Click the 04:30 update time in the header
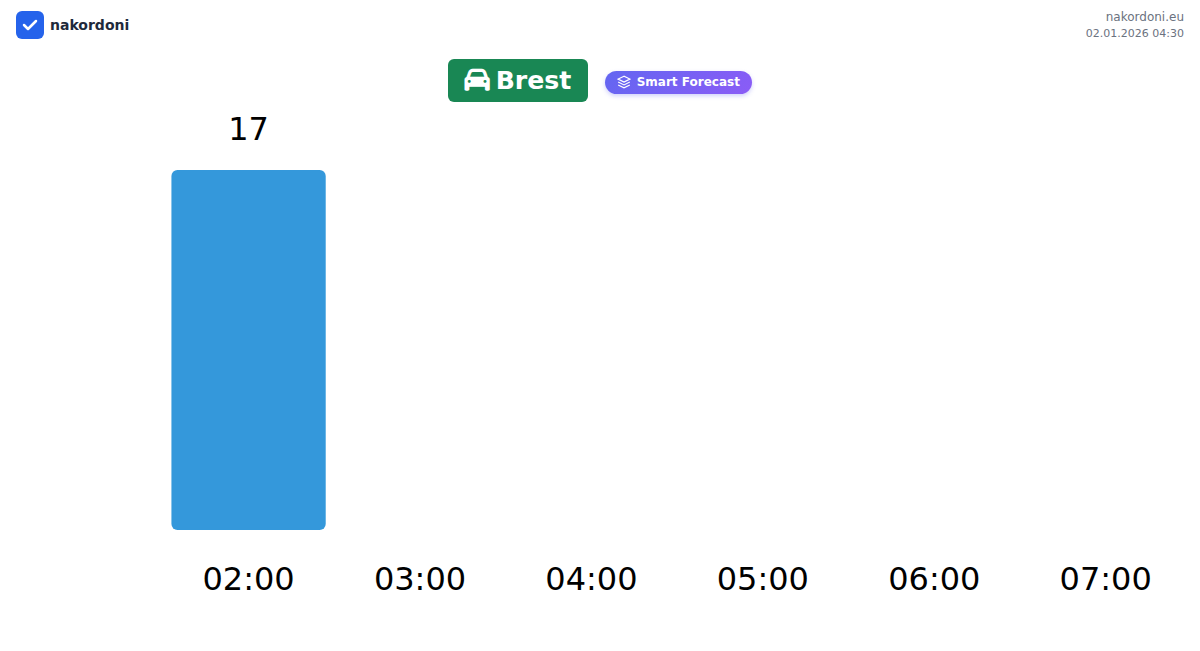This screenshot has height=651, width=1200. tap(1170, 33)
